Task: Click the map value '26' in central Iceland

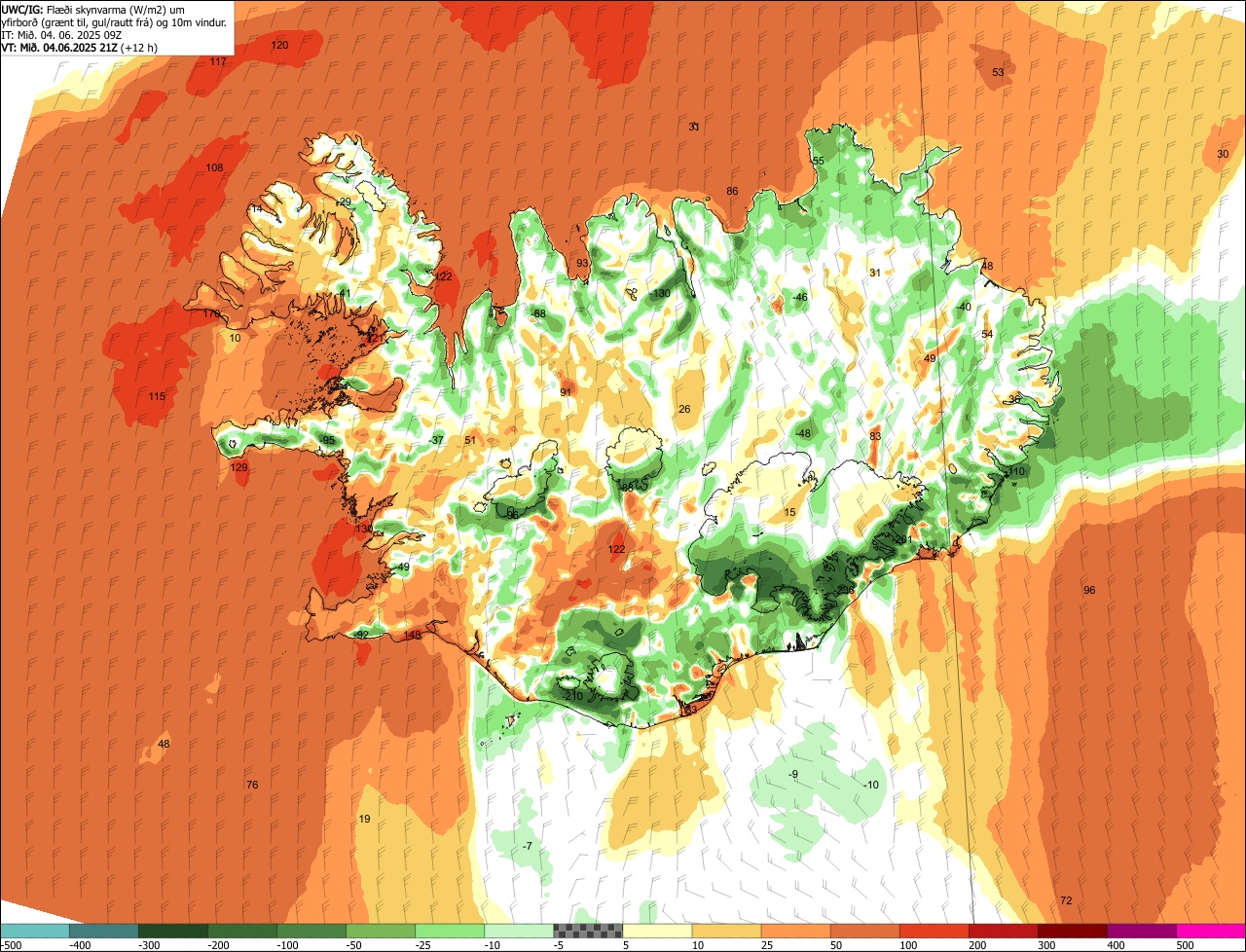Action: (684, 409)
